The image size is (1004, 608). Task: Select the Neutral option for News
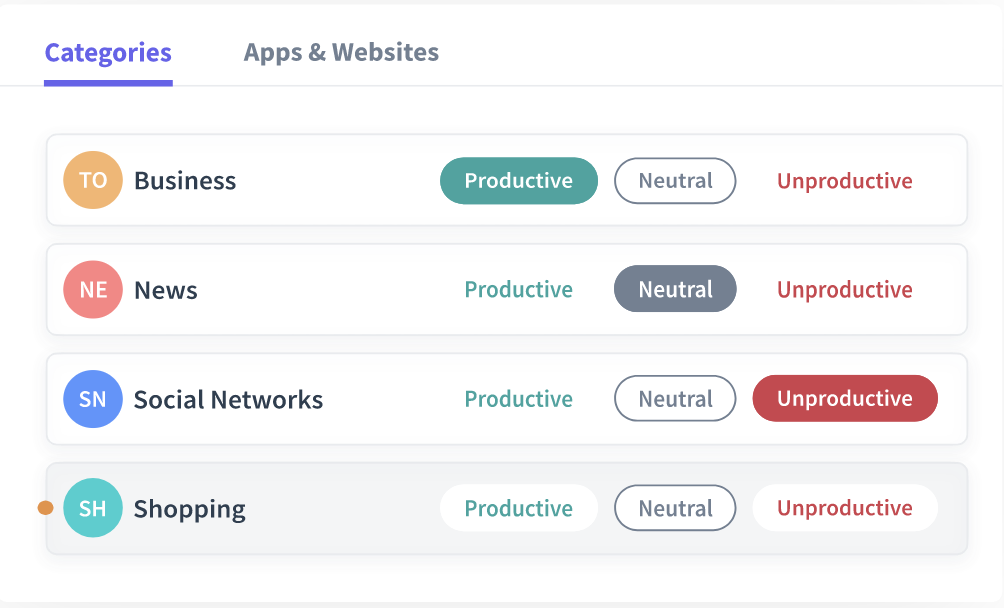tap(675, 290)
